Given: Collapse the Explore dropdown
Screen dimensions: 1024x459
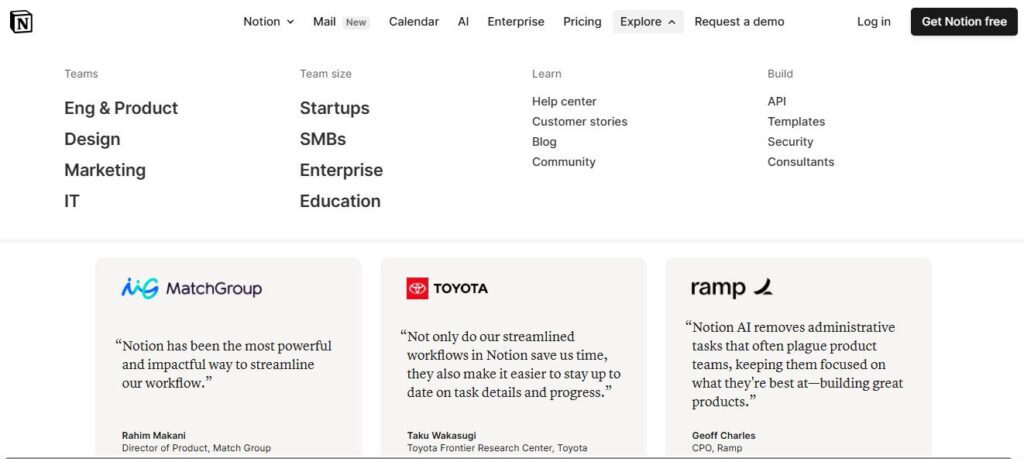Looking at the screenshot, I should (x=648, y=22).
